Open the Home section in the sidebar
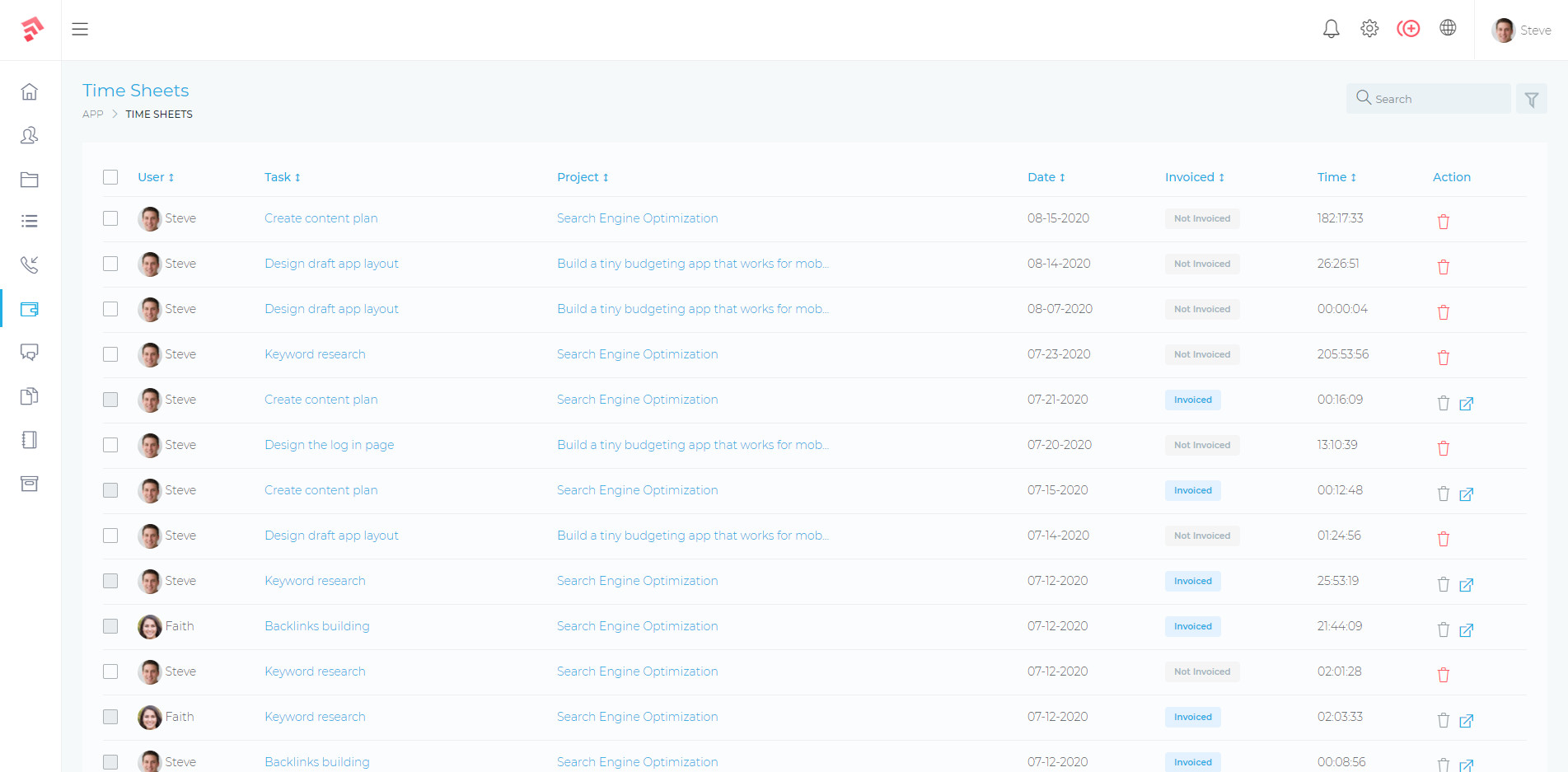This screenshot has width=1568, height=772. pyautogui.click(x=29, y=92)
